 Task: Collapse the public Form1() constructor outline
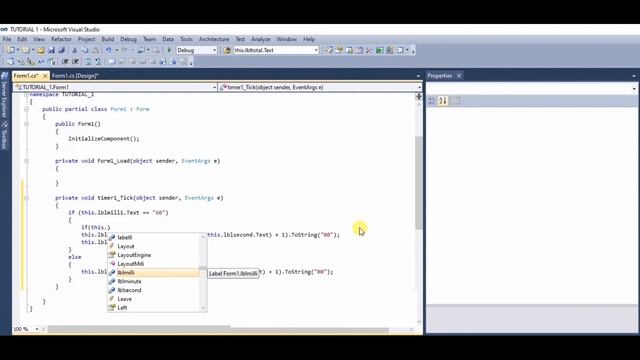pyautogui.click(x=27, y=124)
